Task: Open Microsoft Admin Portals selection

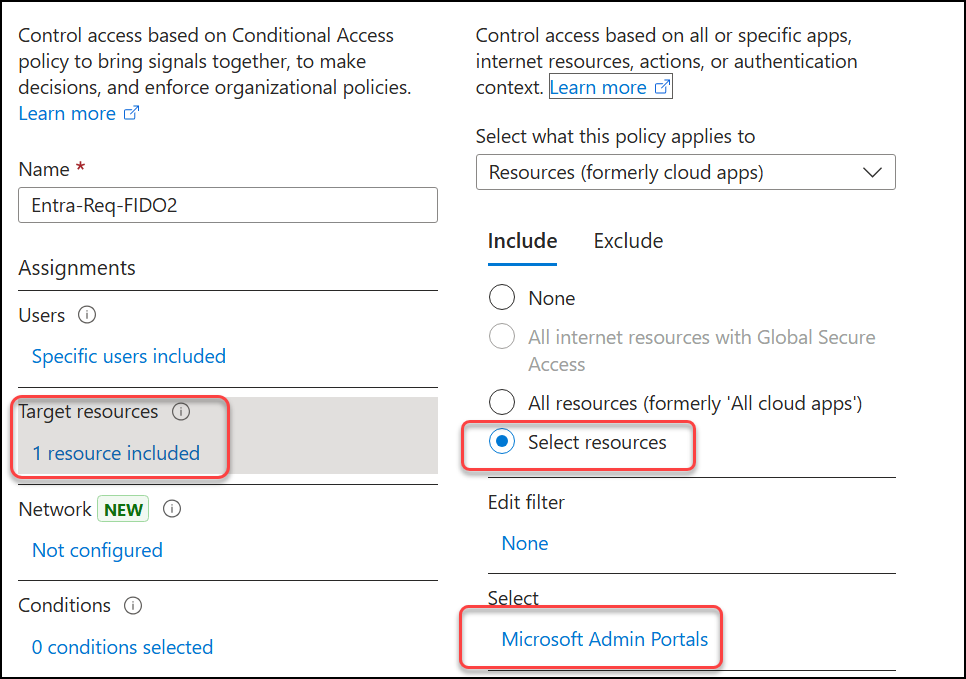Action: (604, 640)
